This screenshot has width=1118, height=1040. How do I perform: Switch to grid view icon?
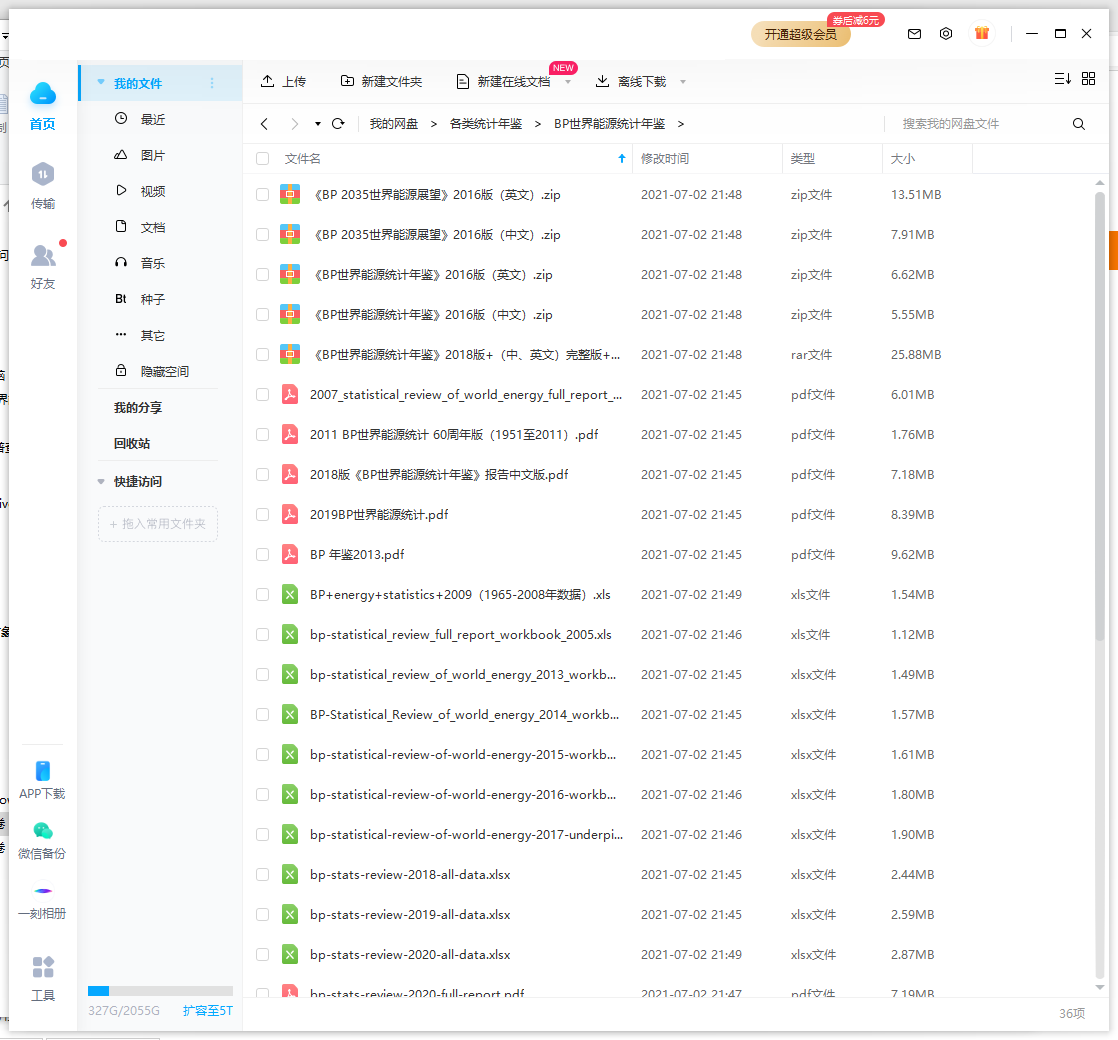[1088, 78]
